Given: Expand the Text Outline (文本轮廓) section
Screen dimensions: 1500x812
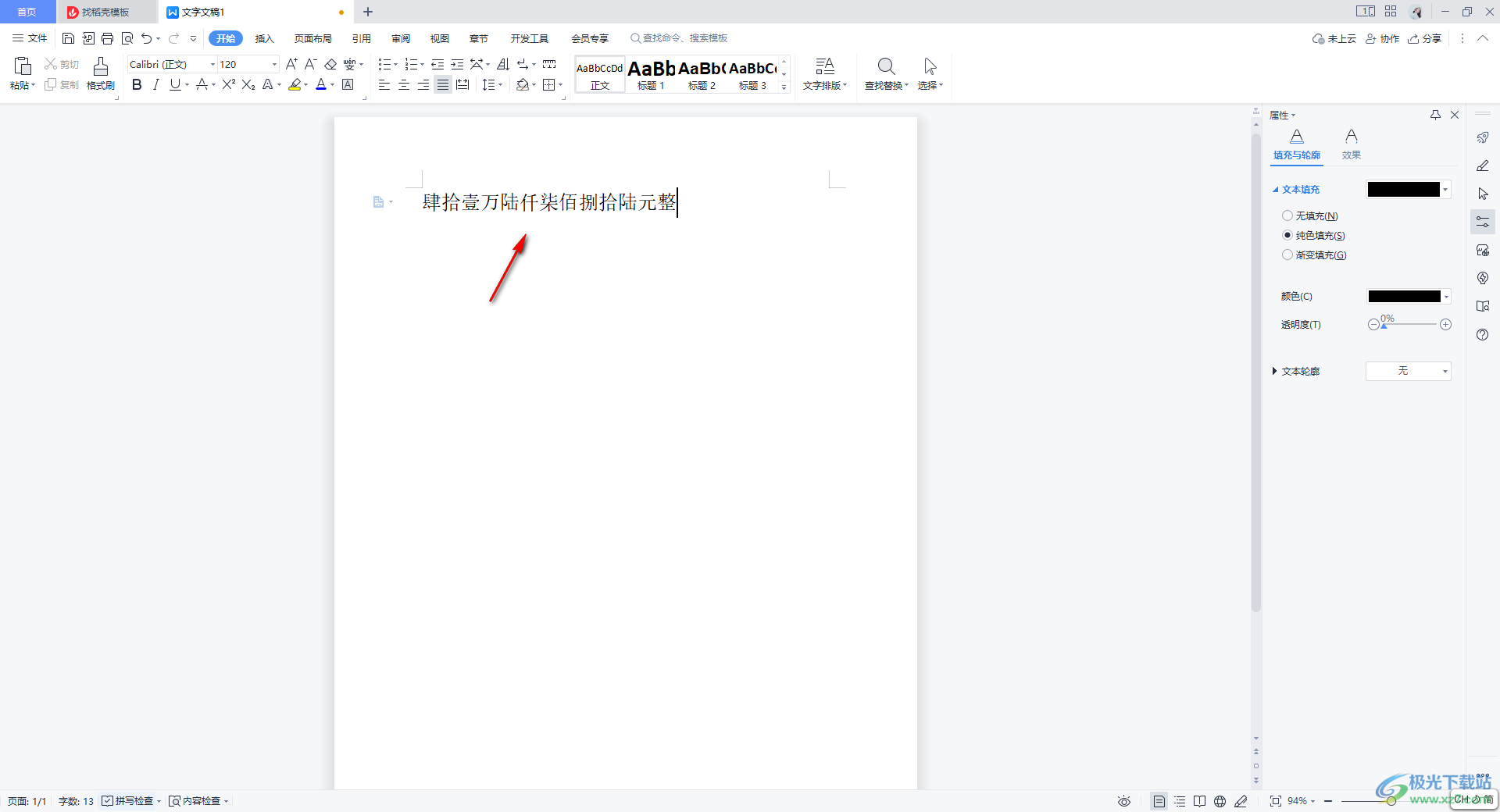Looking at the screenshot, I should (1274, 371).
